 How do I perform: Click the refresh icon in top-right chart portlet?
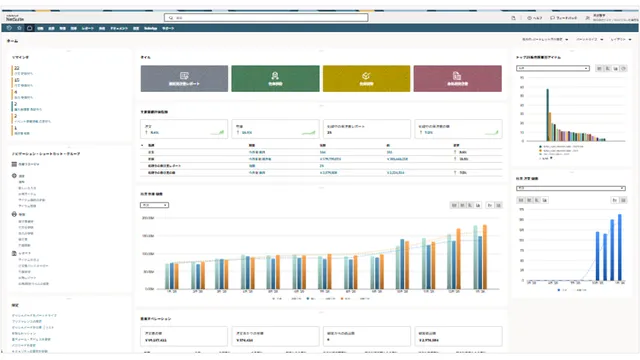pyautogui.click(x=623, y=69)
